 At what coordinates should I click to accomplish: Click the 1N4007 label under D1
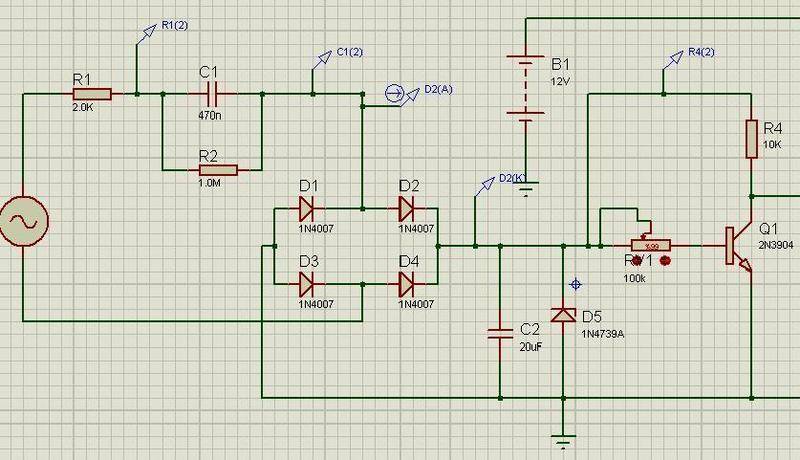pyautogui.click(x=316, y=228)
